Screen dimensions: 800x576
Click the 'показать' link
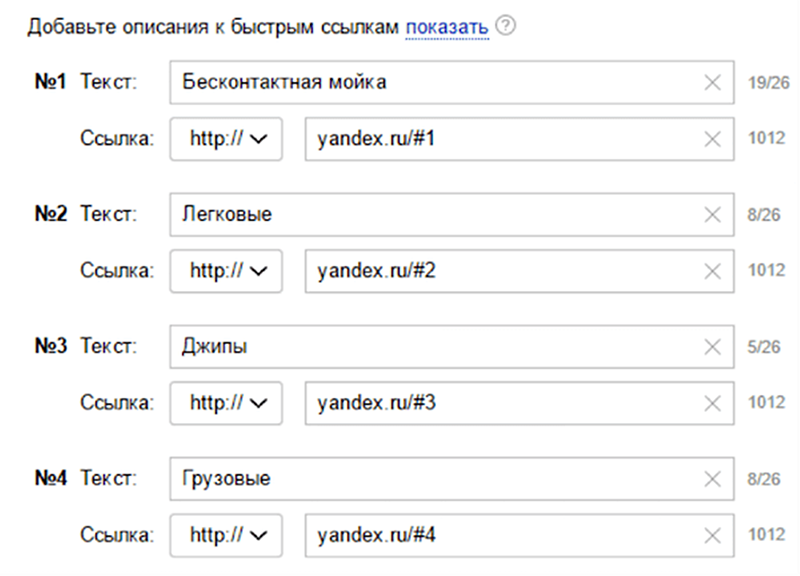446,27
